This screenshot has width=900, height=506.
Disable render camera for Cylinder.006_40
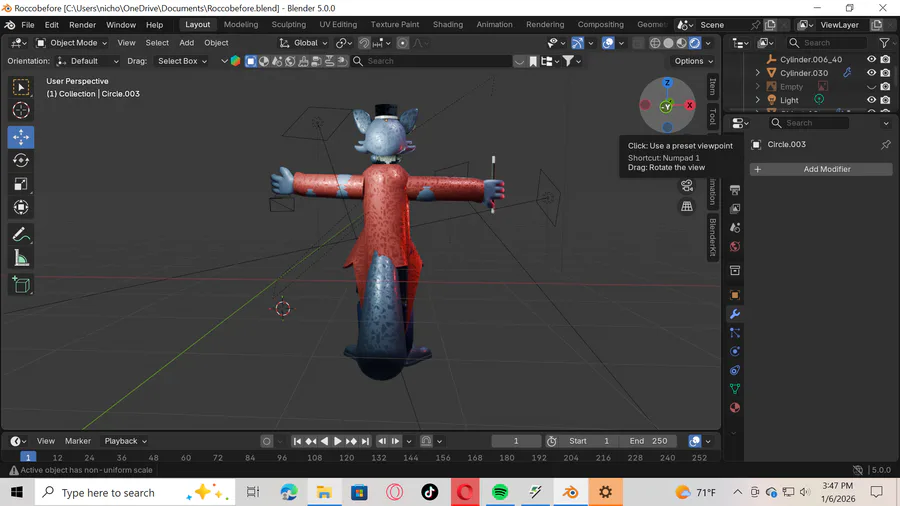pos(885,59)
